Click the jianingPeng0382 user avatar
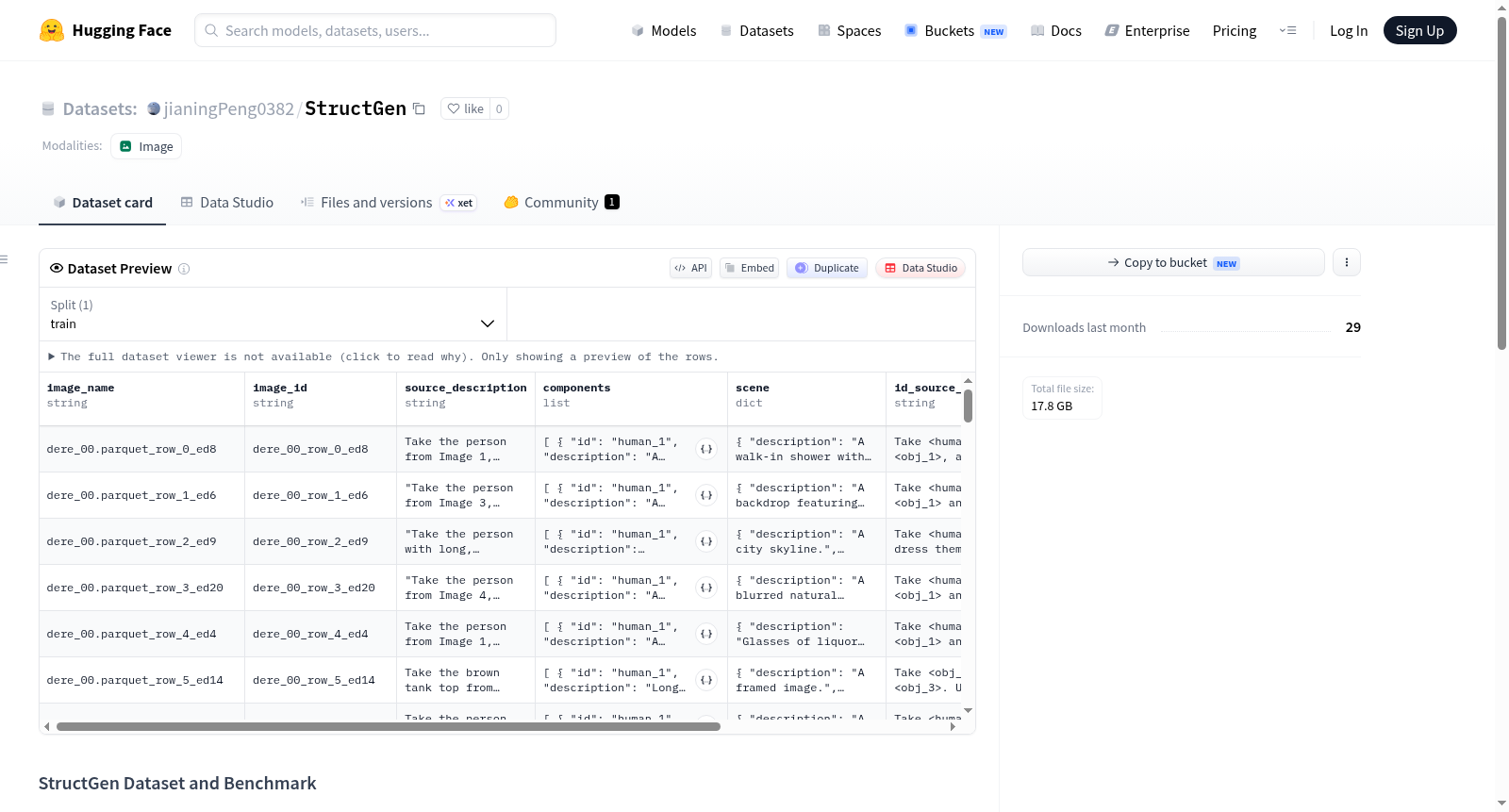 [x=154, y=108]
